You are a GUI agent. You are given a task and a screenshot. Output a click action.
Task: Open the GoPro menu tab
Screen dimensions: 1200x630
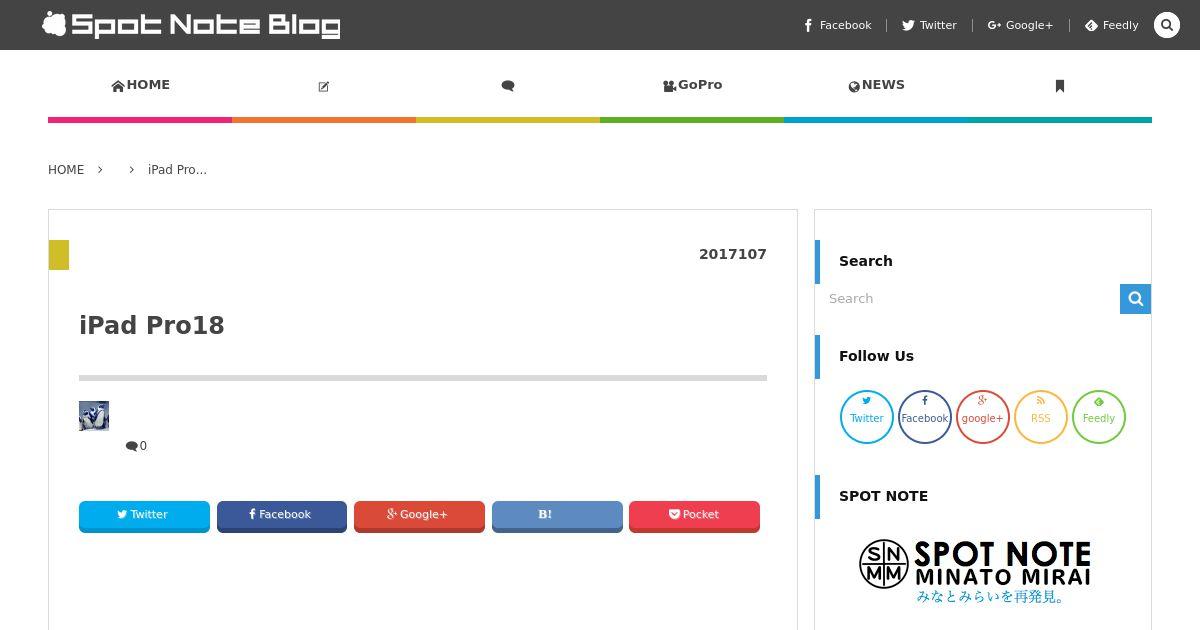(x=692, y=85)
